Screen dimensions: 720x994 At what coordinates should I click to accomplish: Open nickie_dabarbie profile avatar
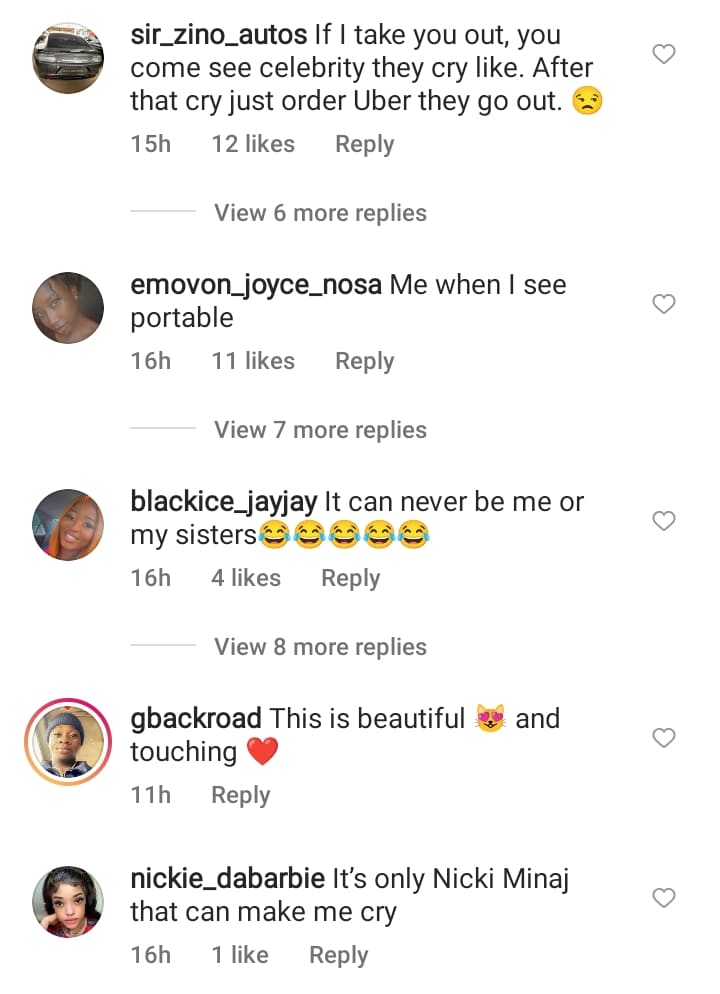68,901
